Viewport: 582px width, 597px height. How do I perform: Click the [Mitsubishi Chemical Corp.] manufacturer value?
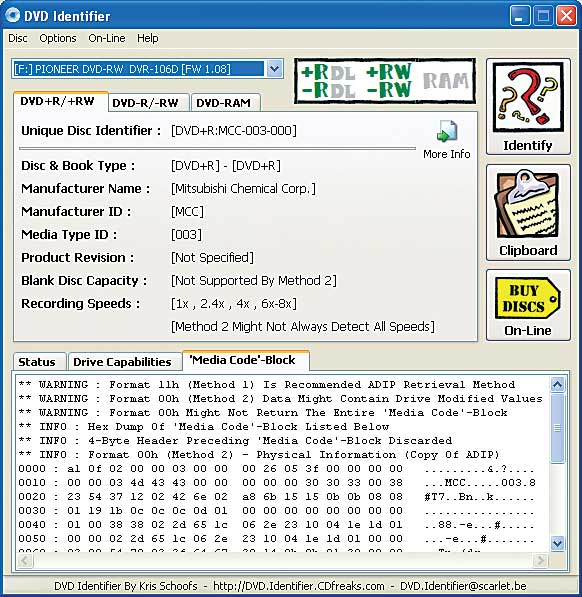243,188
